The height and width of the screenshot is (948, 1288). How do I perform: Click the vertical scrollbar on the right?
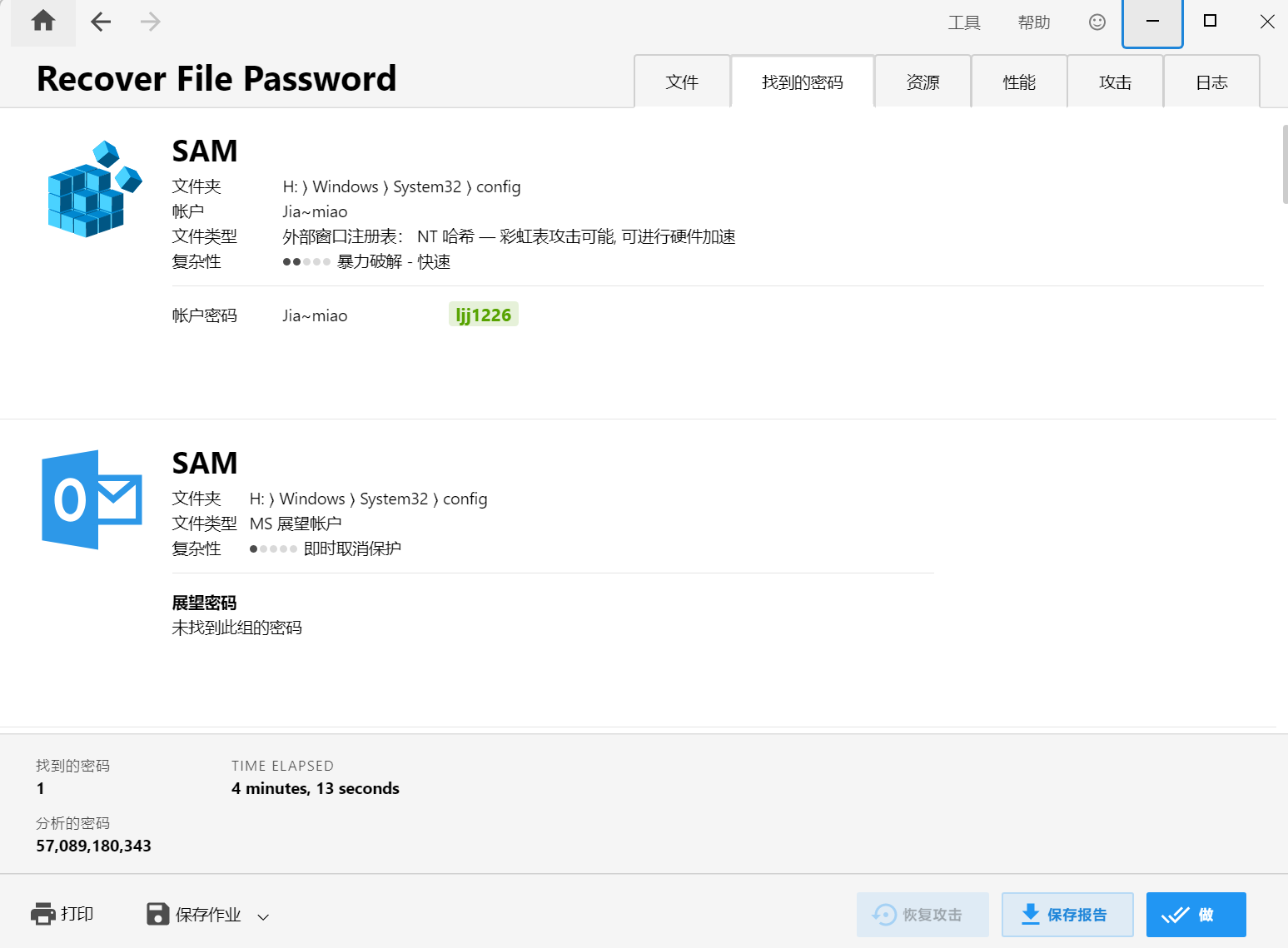click(1285, 164)
